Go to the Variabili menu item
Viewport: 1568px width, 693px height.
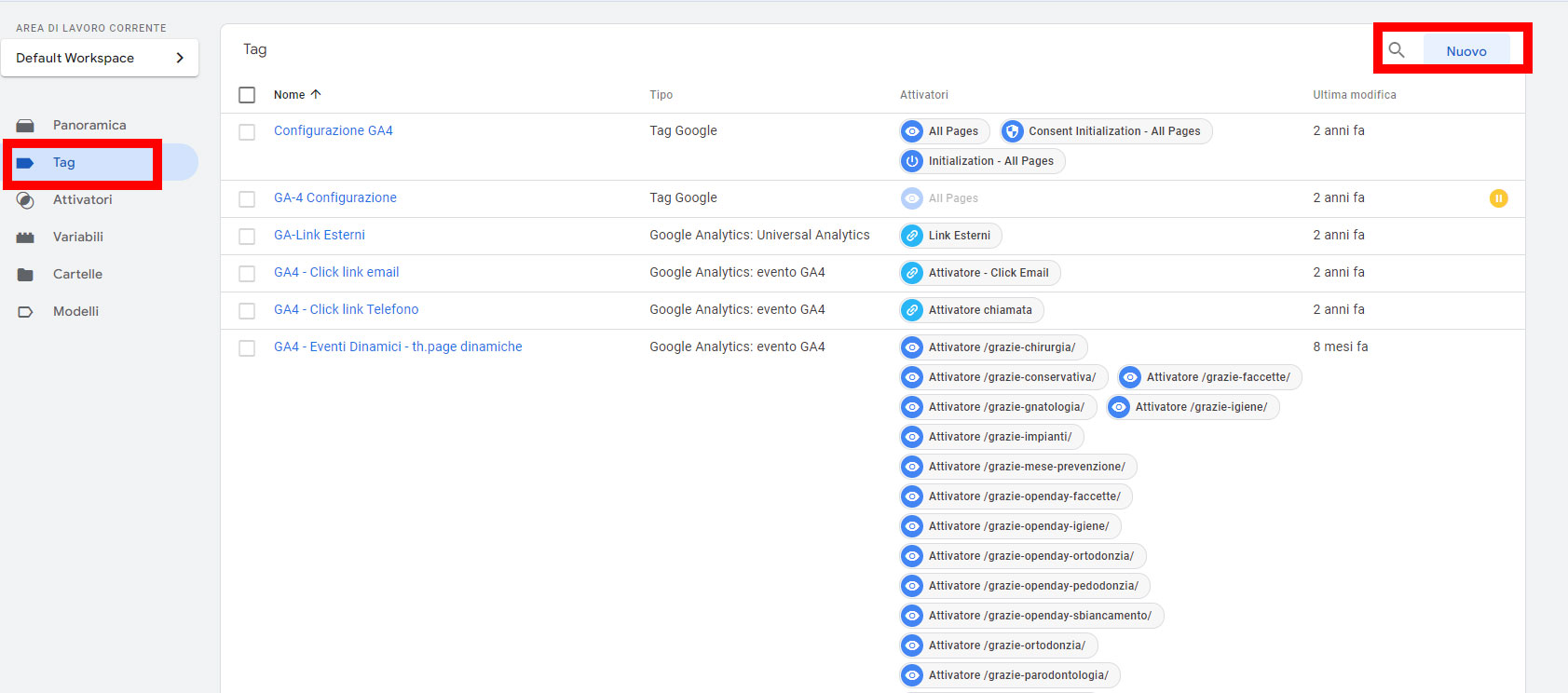tap(78, 237)
